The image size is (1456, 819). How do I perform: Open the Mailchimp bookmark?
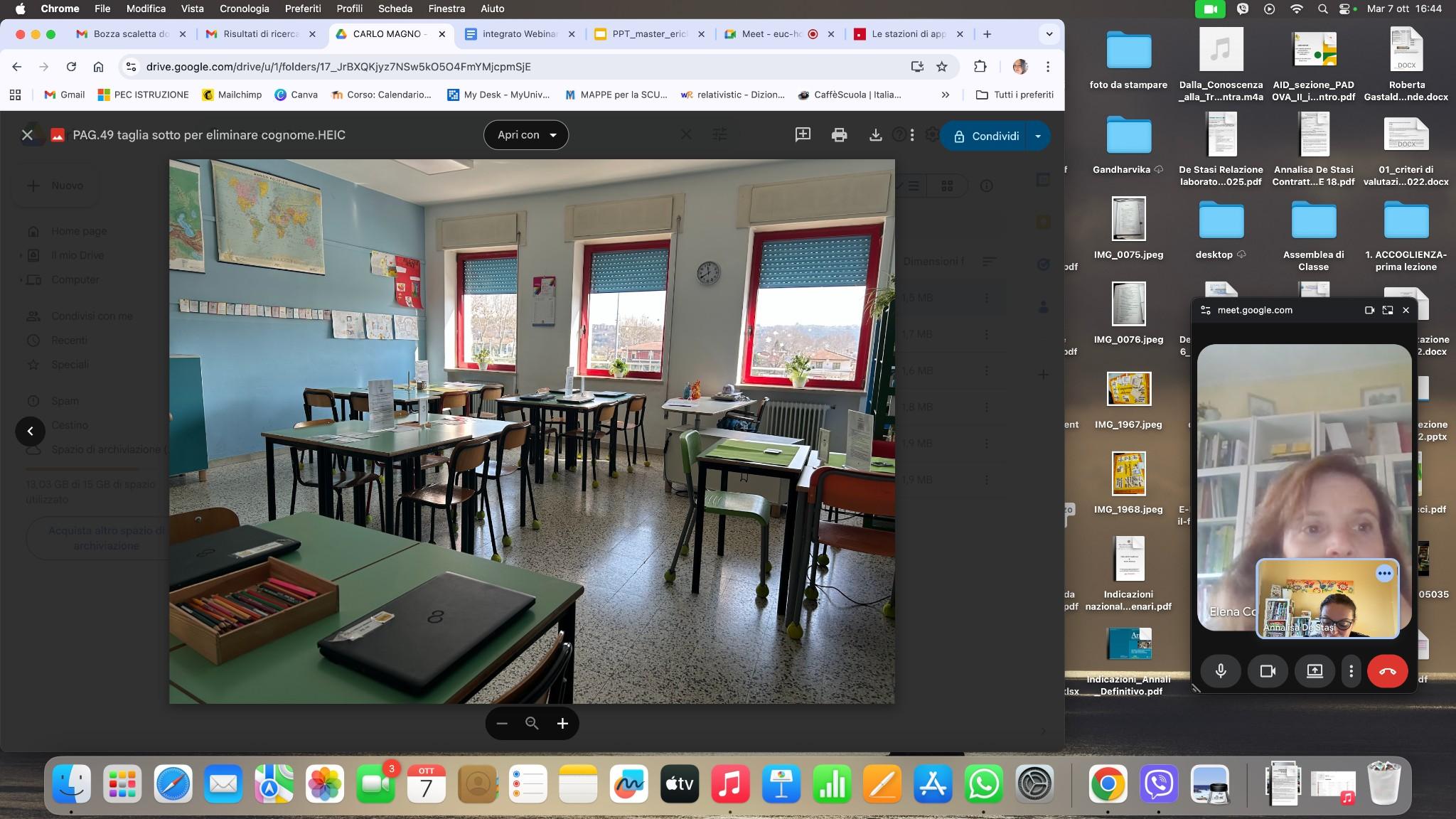tap(232, 95)
